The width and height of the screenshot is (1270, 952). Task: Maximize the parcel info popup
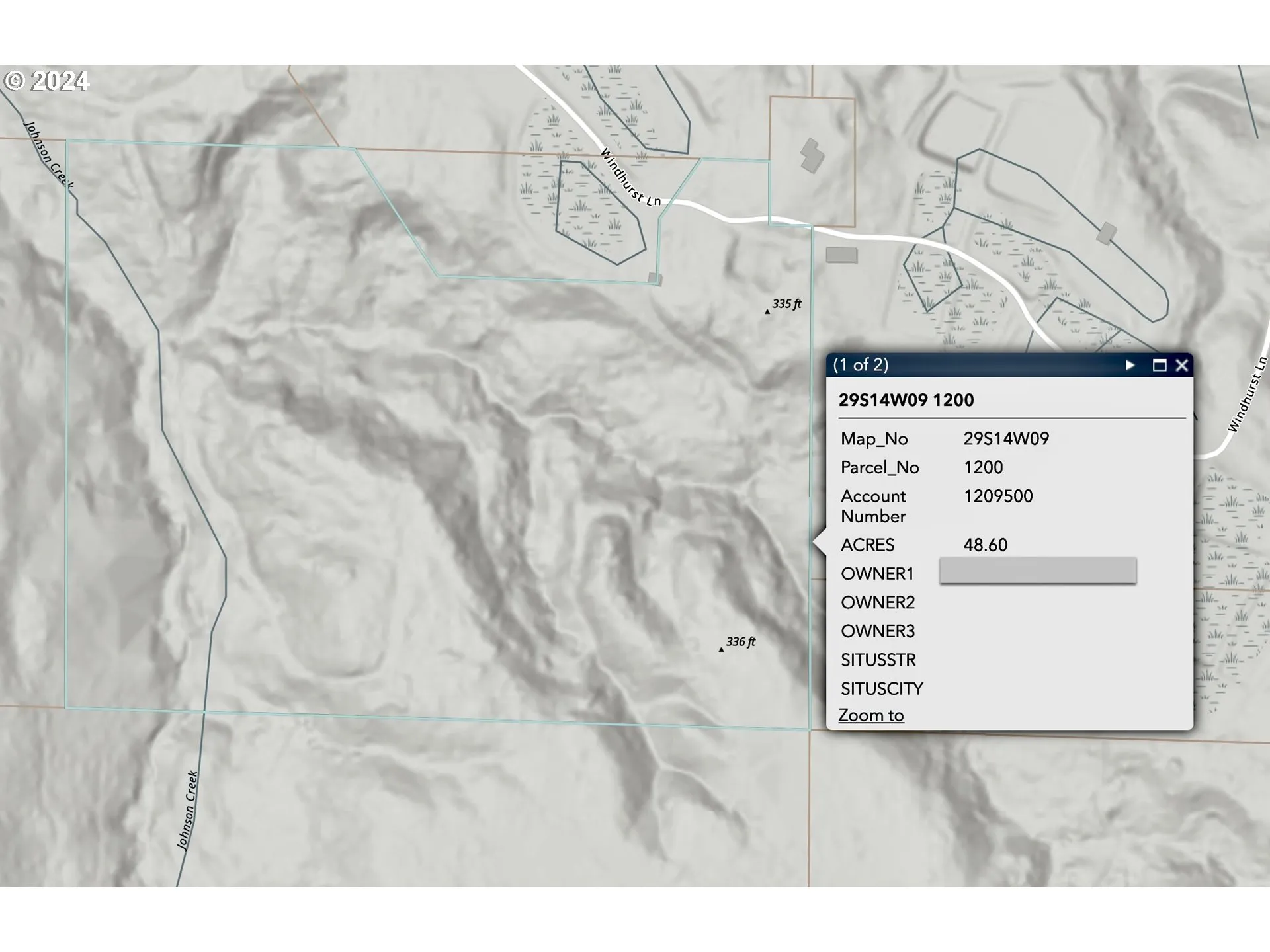coord(1159,365)
